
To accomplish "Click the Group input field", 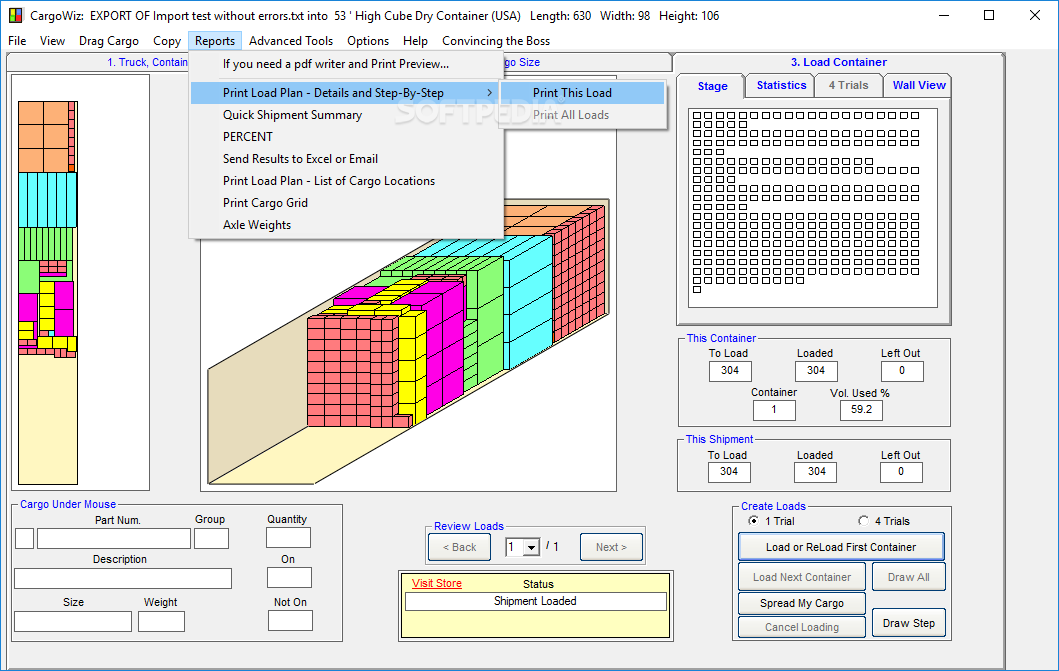I will click(211, 539).
